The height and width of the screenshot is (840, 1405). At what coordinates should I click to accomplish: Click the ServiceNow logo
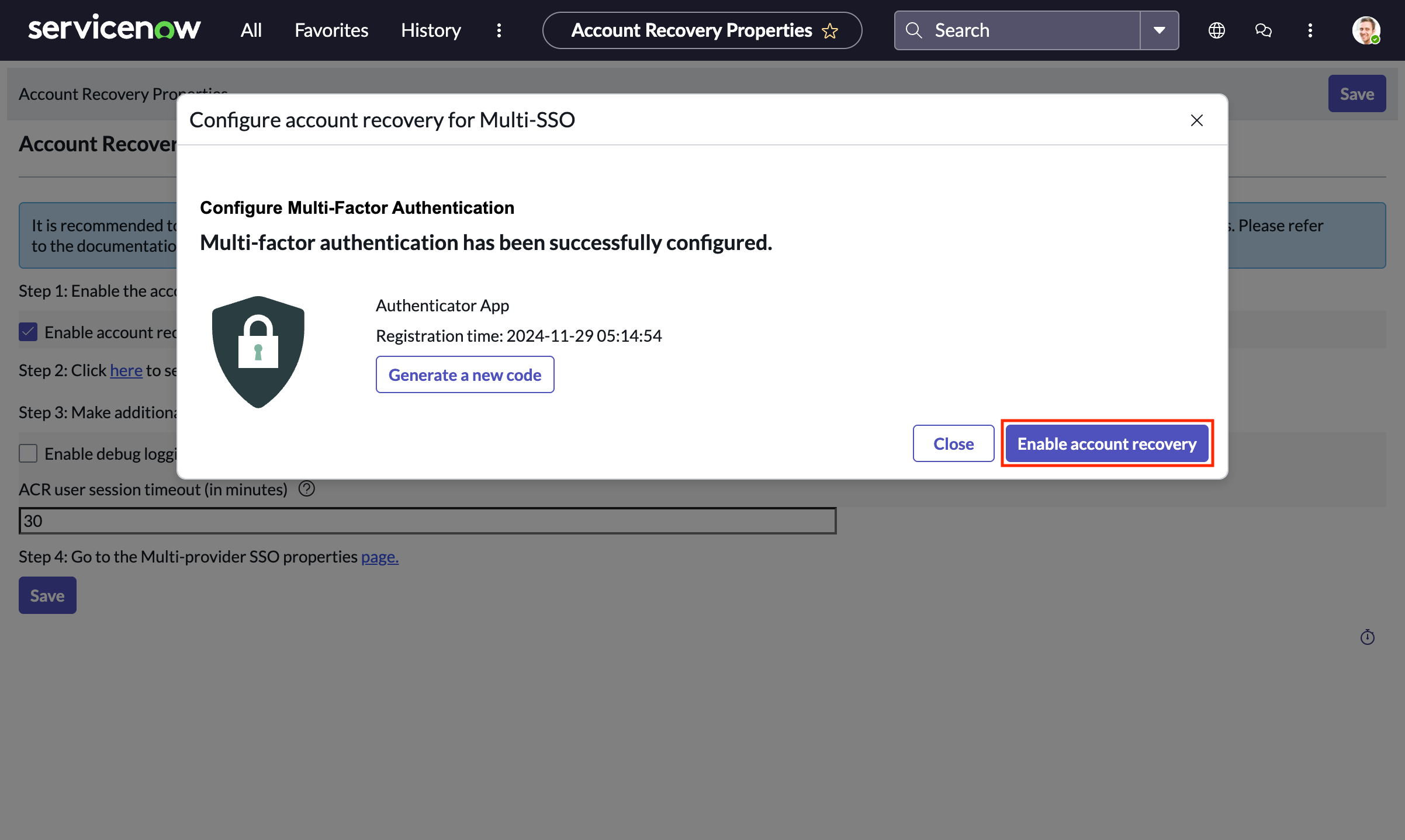coord(115,28)
